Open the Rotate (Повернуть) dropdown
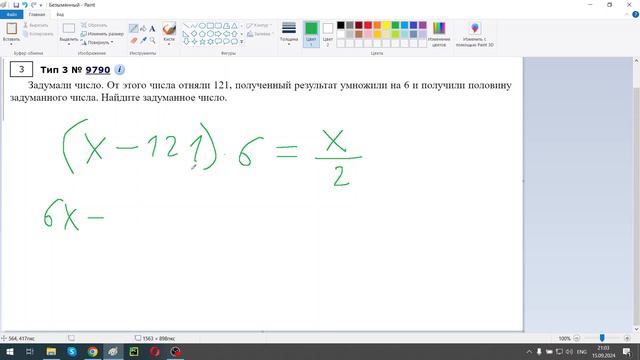 tap(97, 42)
